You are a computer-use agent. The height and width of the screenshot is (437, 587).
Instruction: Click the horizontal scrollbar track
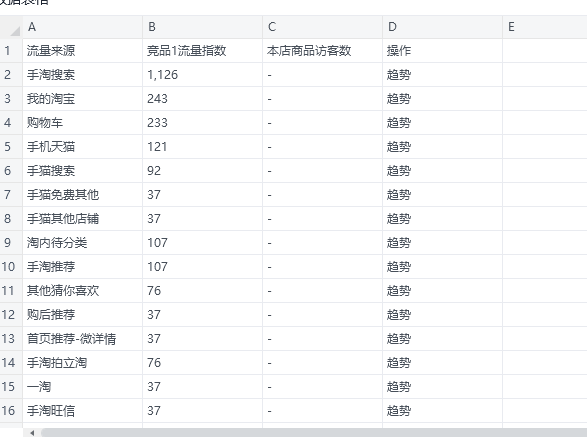coord(314,433)
